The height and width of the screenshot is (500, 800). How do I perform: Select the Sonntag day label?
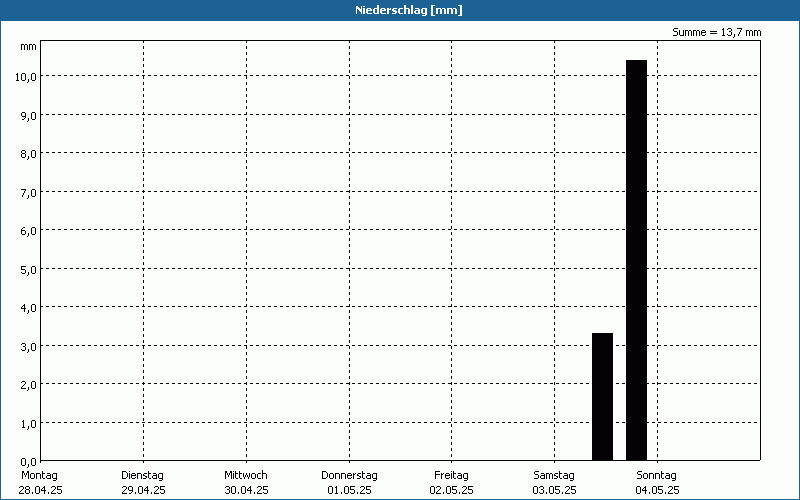[656, 475]
